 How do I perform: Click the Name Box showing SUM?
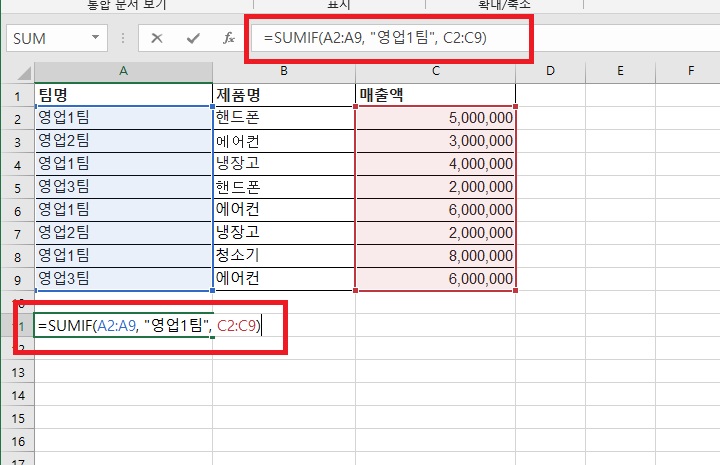point(57,38)
